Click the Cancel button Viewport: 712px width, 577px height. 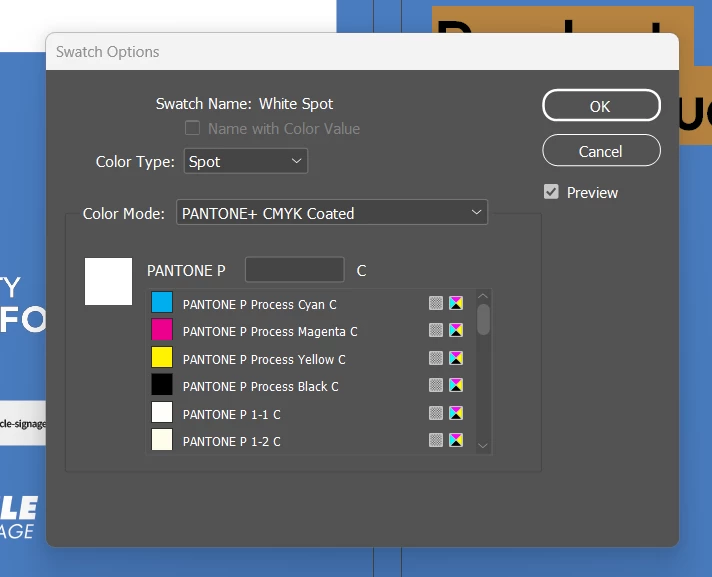[601, 151]
